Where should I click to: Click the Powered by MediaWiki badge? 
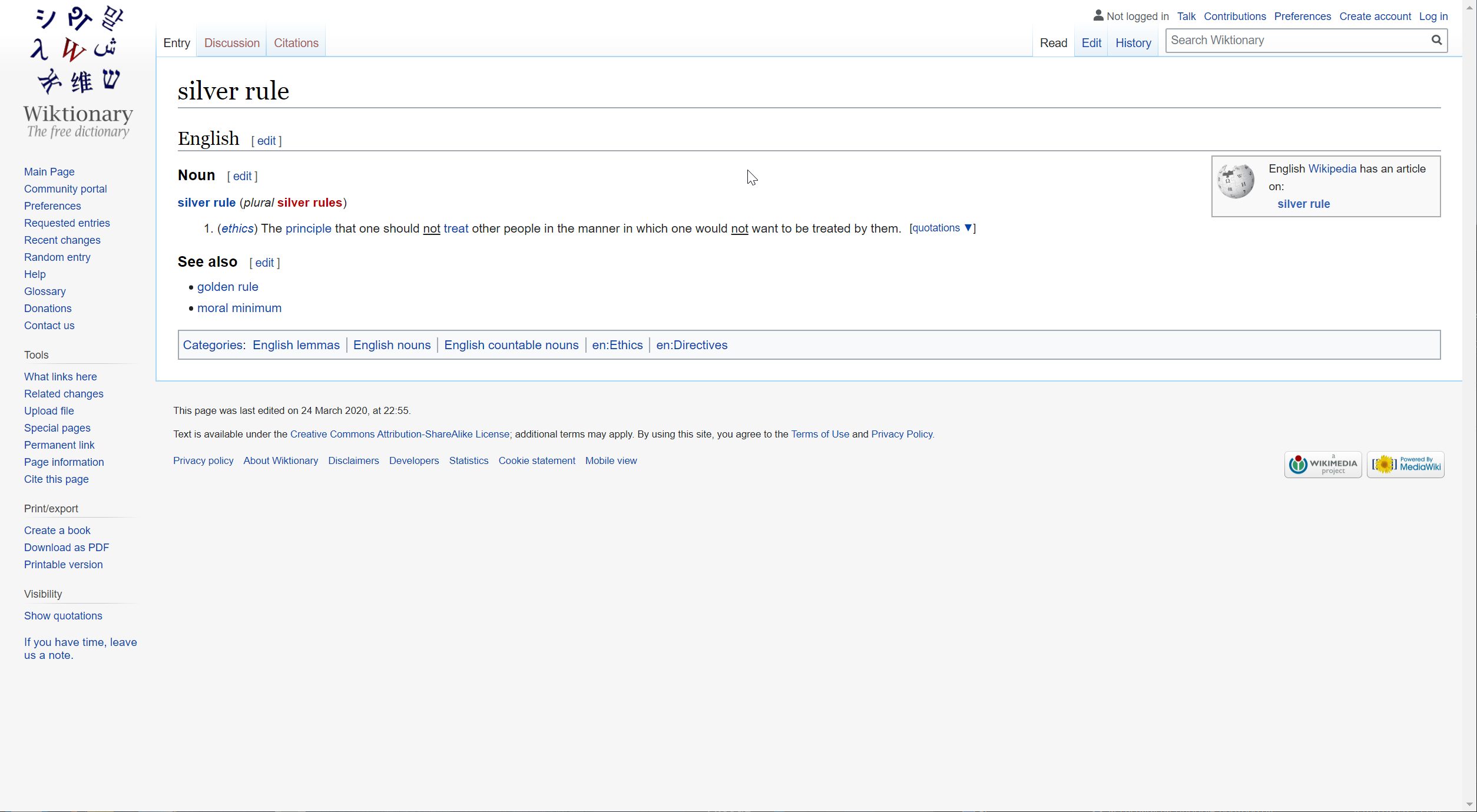pos(1405,465)
